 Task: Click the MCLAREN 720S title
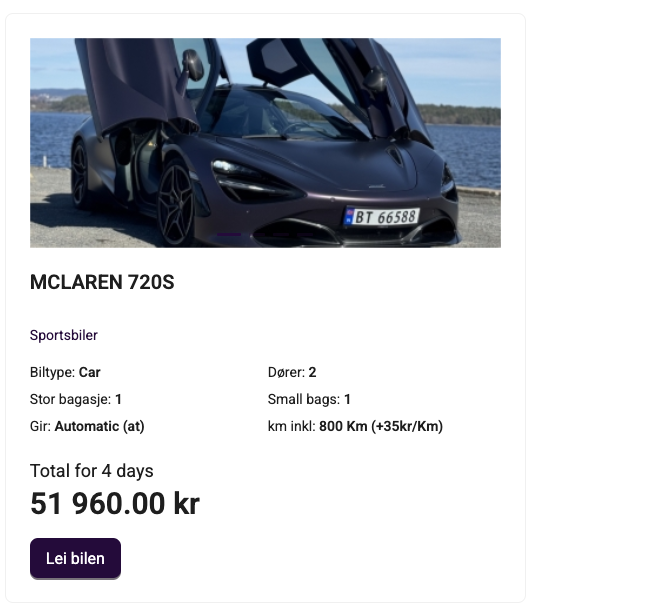click(x=102, y=282)
